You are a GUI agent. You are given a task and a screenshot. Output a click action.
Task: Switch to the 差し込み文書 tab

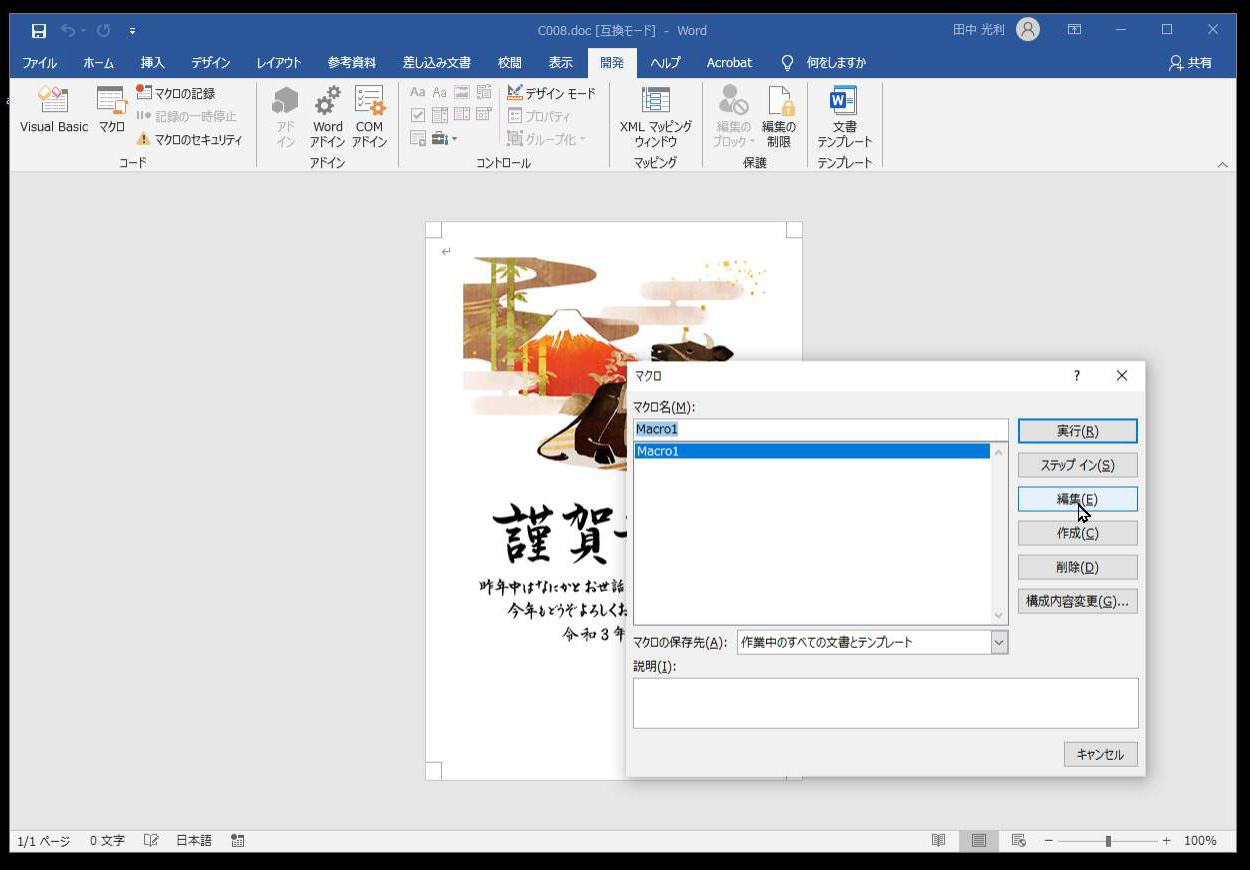click(x=437, y=63)
